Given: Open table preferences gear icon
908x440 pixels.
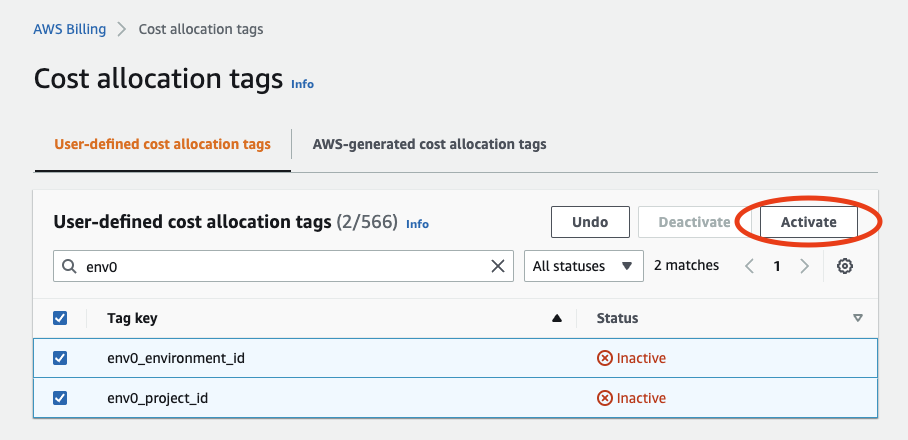Looking at the screenshot, I should click(x=846, y=266).
